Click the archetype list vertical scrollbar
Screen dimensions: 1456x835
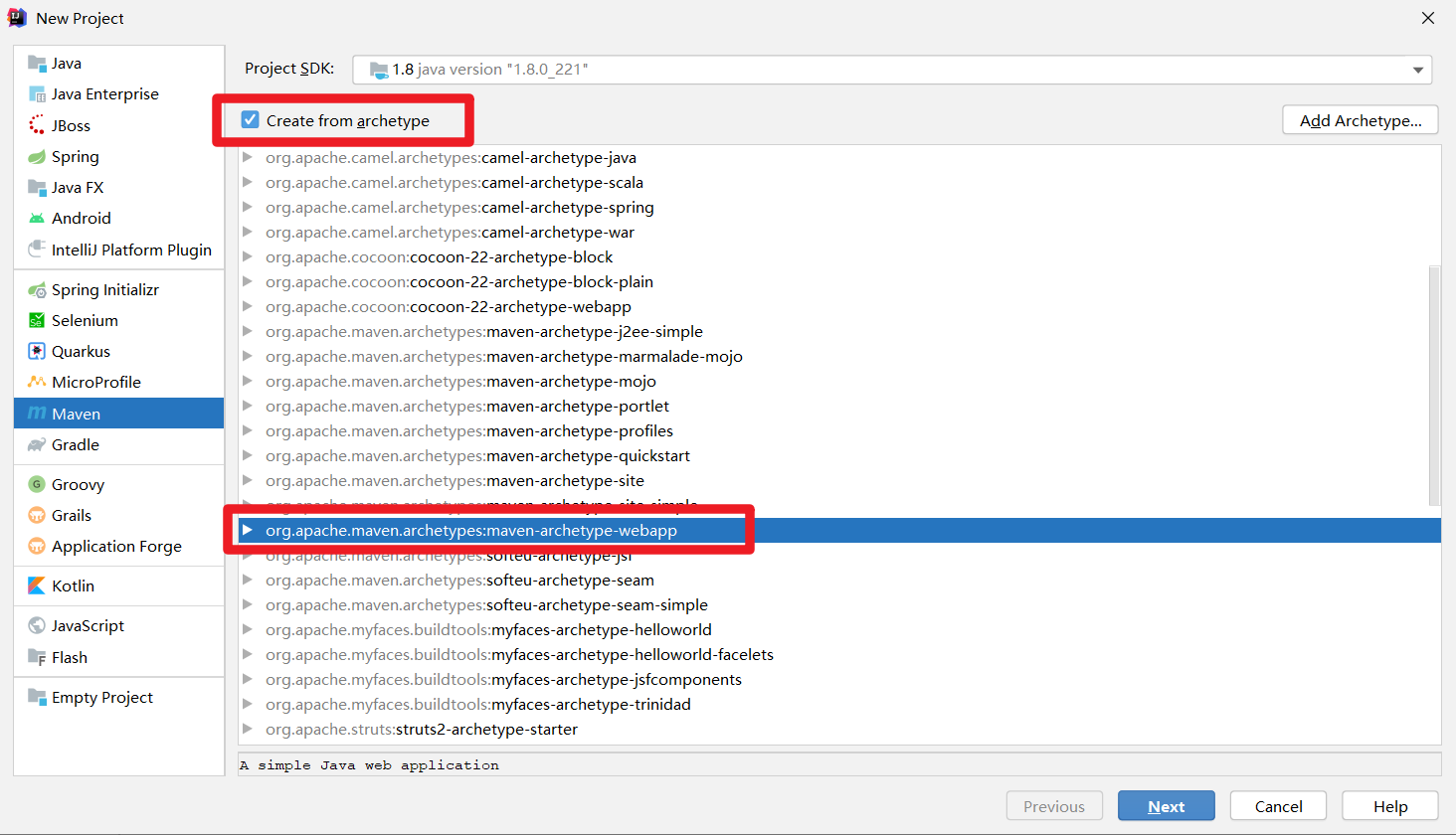tap(1434, 386)
